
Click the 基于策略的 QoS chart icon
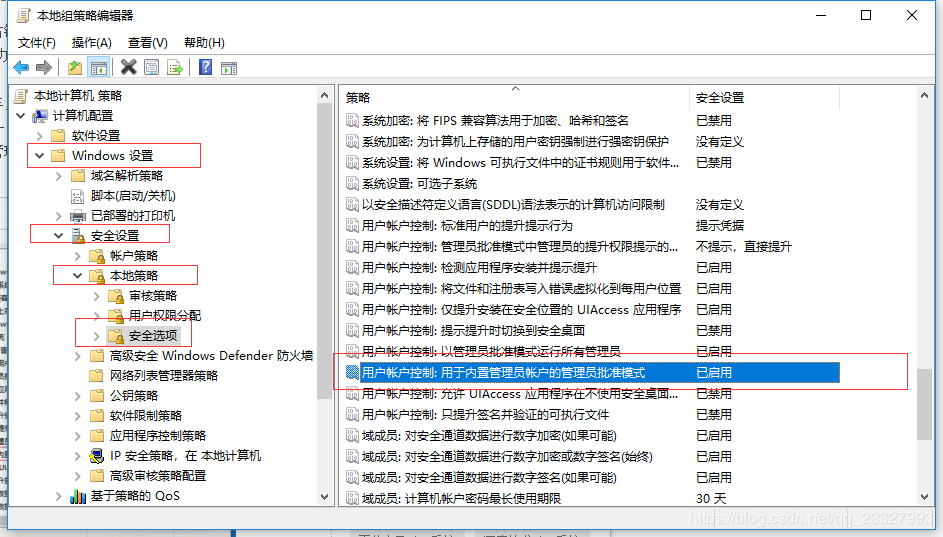(78, 496)
